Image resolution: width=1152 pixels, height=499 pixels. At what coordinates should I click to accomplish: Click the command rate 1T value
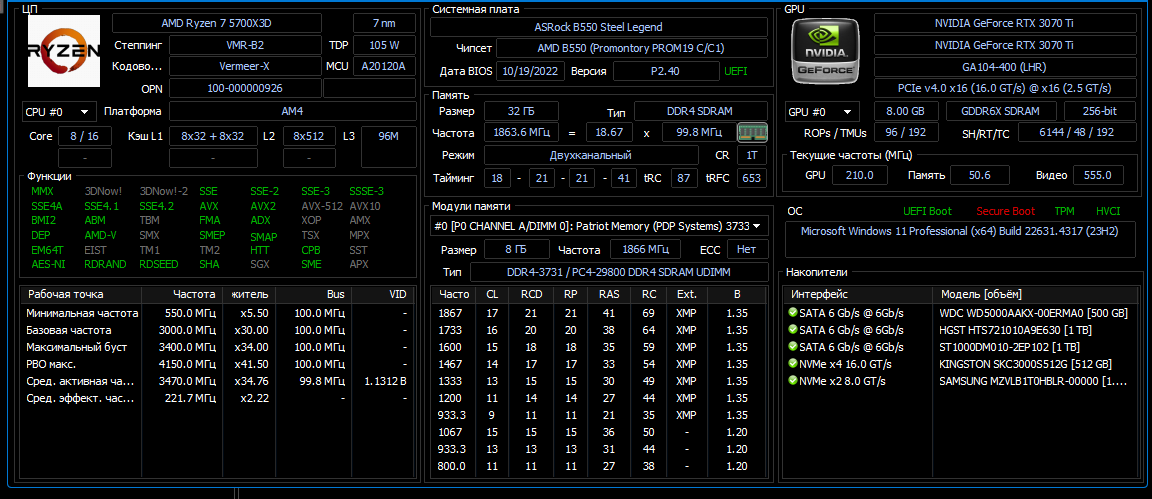[752, 156]
